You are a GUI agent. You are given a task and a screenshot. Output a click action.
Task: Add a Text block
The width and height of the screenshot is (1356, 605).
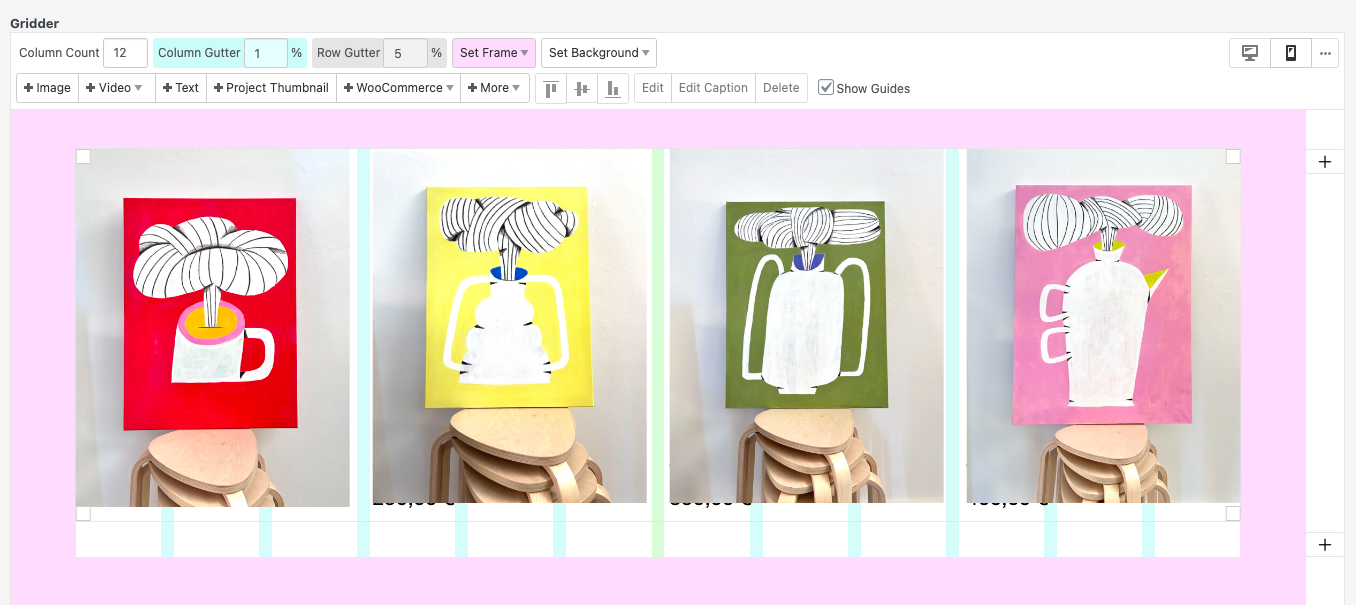(x=180, y=88)
